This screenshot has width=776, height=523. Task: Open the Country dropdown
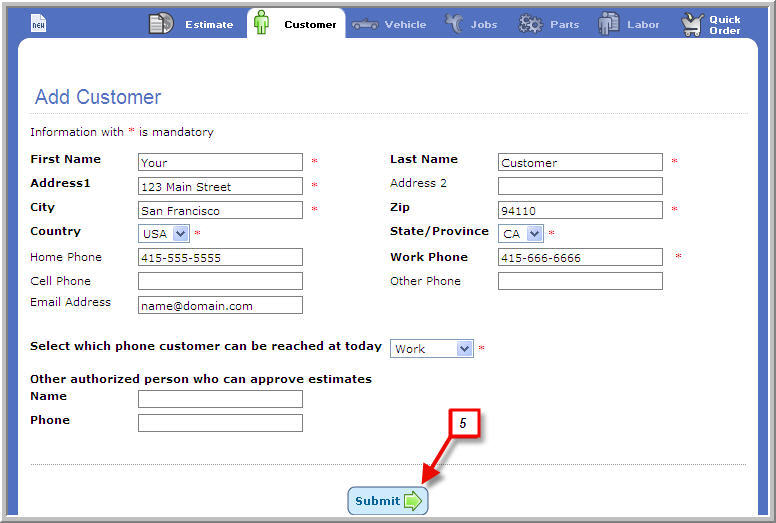[164, 233]
